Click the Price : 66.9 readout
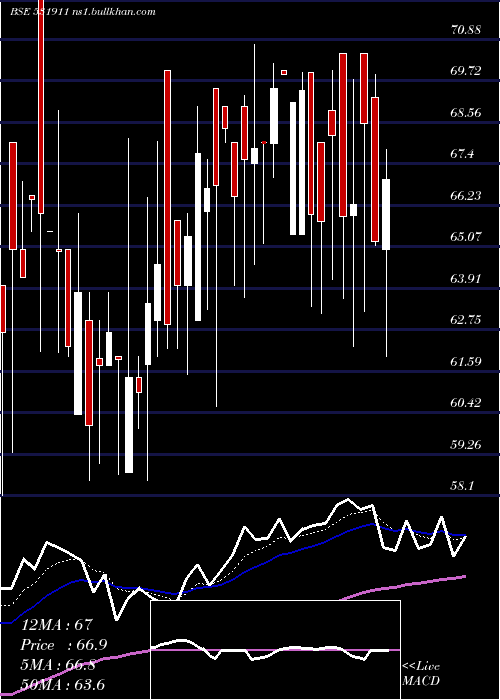Image resolution: width=500 pixels, height=700 pixels. 63,645
